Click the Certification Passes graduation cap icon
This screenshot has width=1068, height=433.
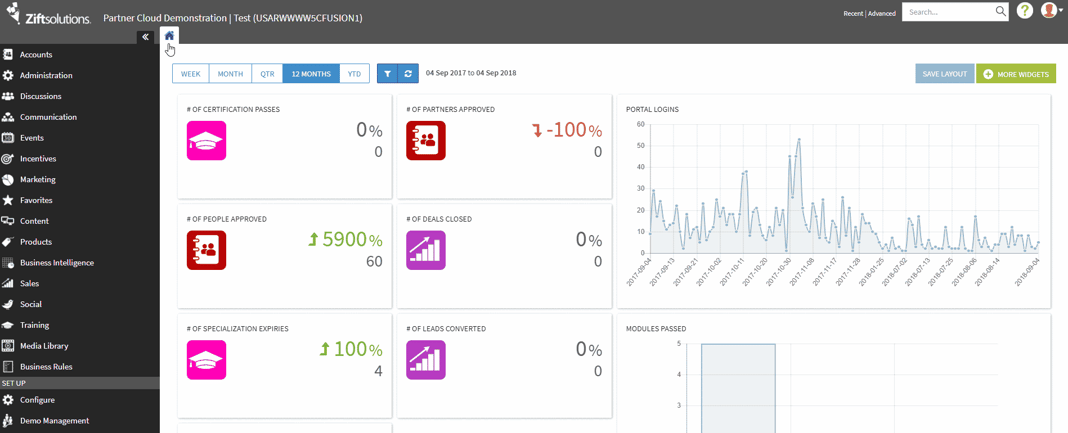206,141
